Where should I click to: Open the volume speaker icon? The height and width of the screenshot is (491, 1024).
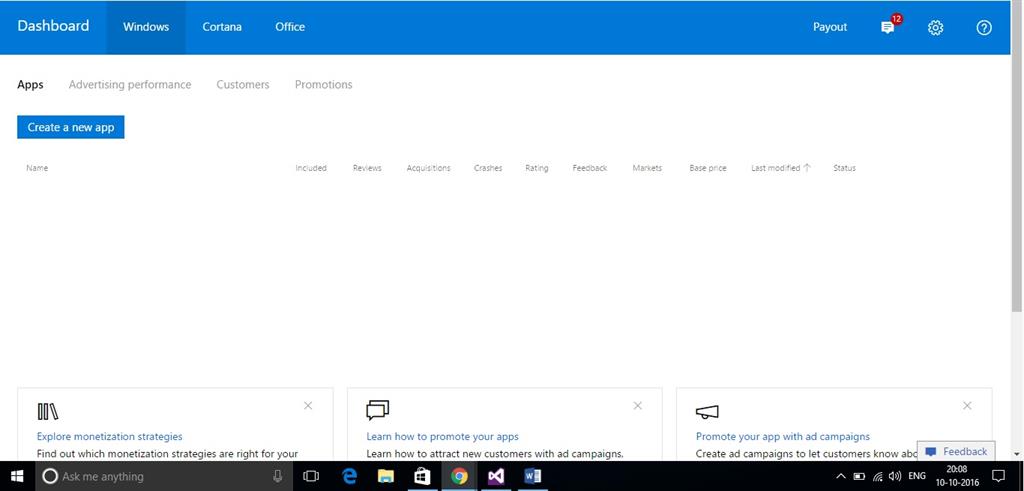point(895,476)
